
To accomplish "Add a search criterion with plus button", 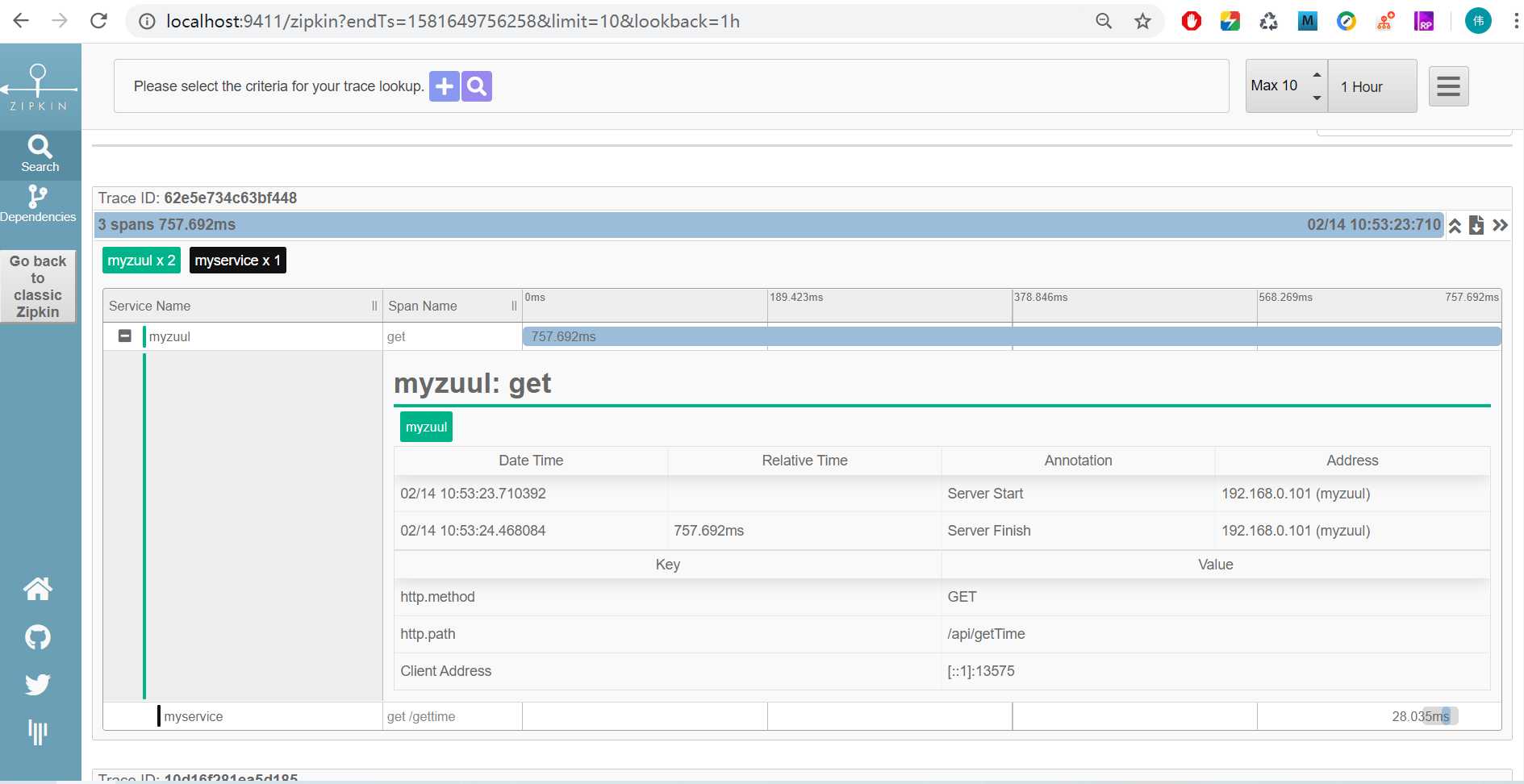I will point(444,86).
